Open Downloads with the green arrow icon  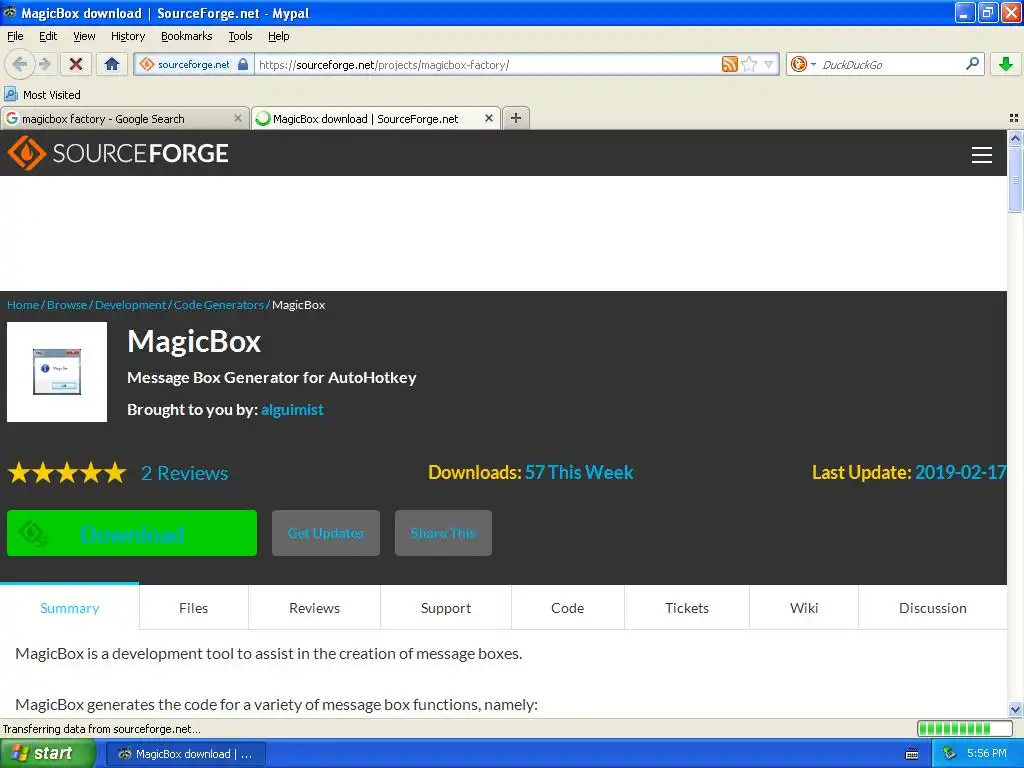(x=1006, y=64)
